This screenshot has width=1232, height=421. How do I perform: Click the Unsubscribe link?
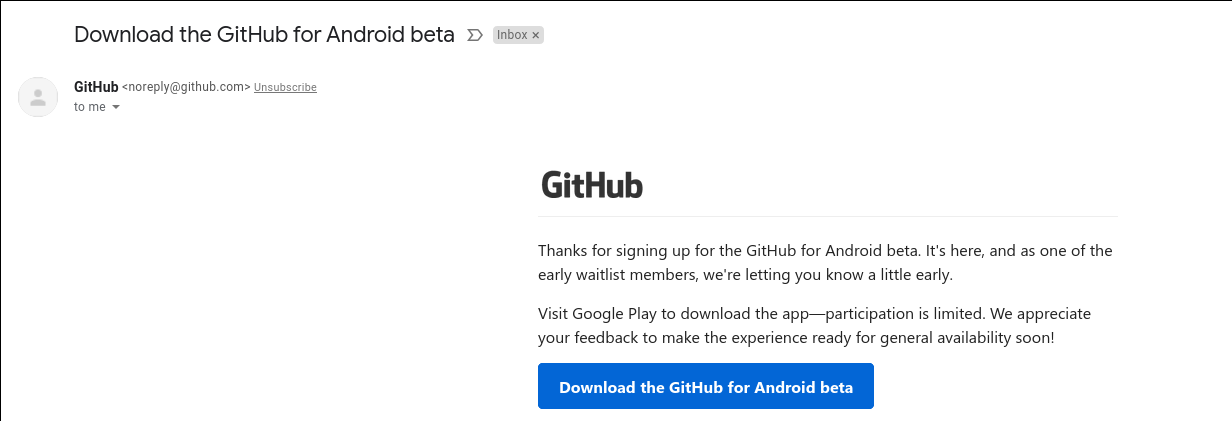285,88
